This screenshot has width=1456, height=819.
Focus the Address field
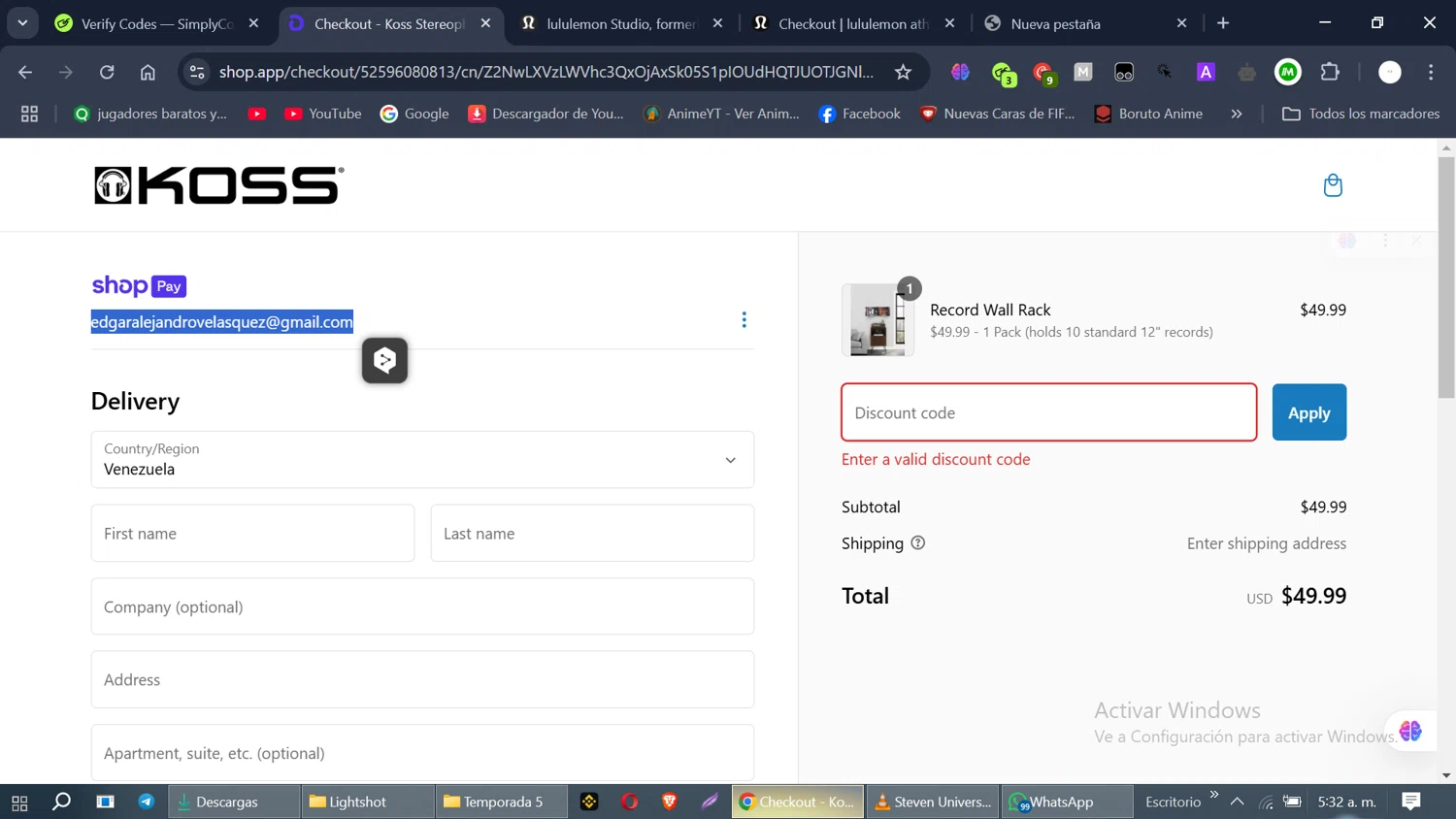click(x=422, y=679)
